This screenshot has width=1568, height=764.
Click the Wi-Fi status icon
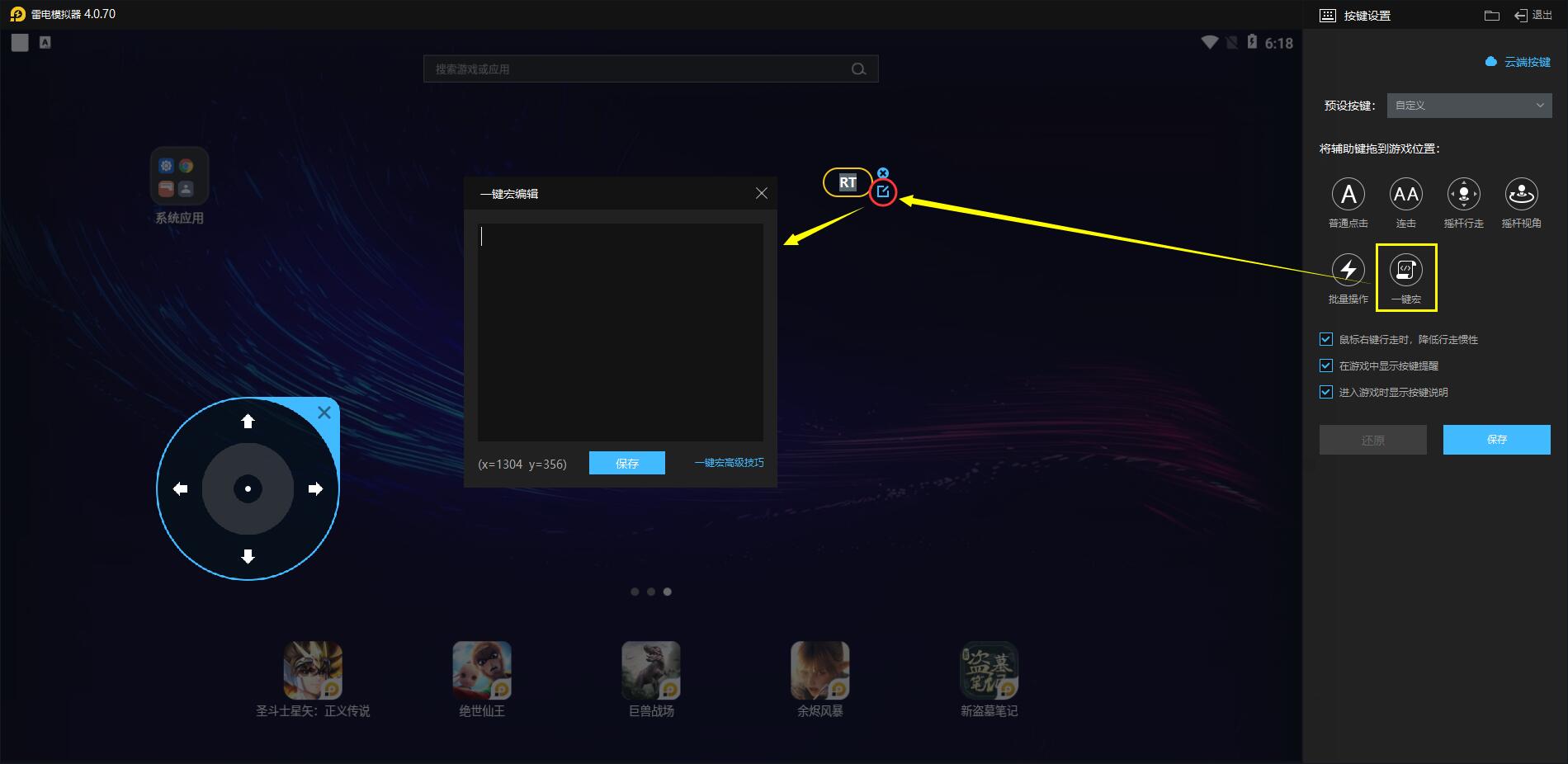[x=1210, y=42]
